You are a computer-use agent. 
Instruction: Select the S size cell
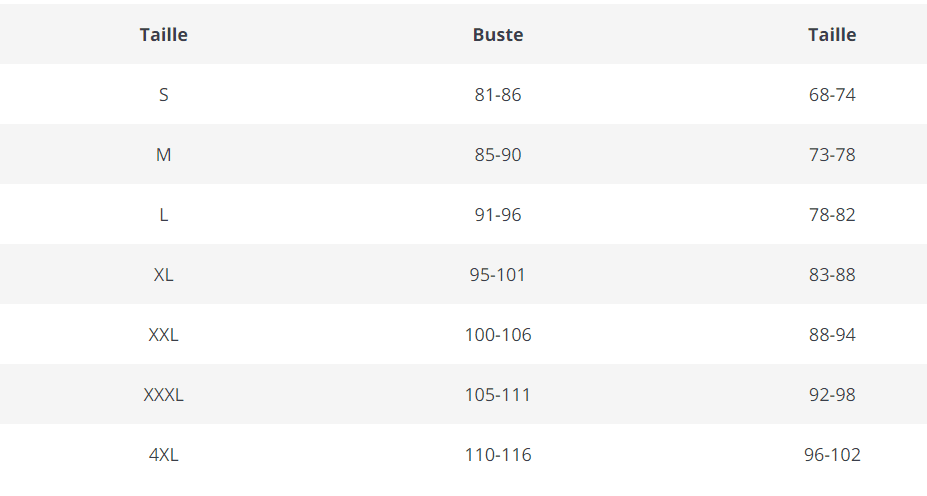tap(164, 95)
